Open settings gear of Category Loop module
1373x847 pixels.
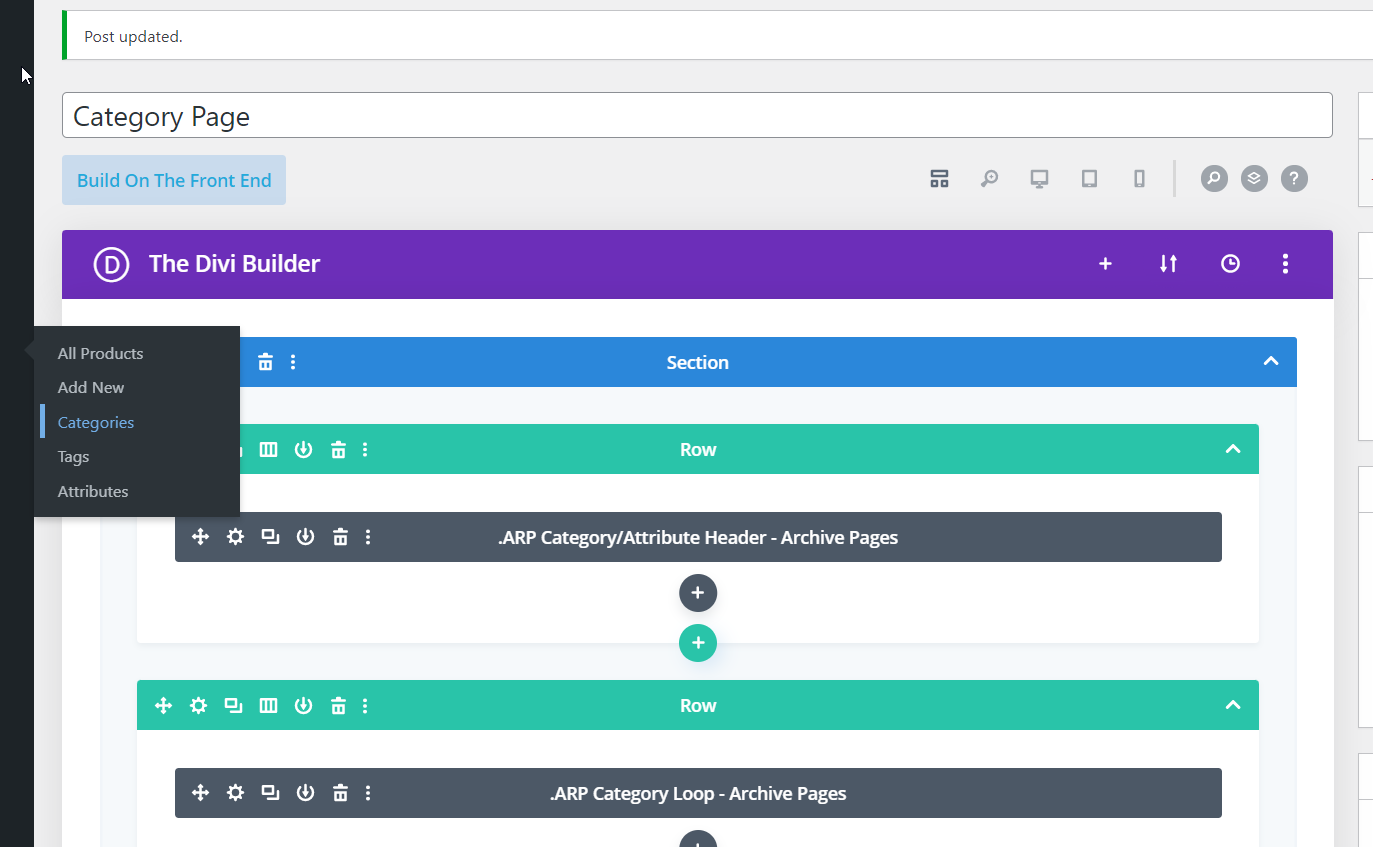(x=235, y=793)
